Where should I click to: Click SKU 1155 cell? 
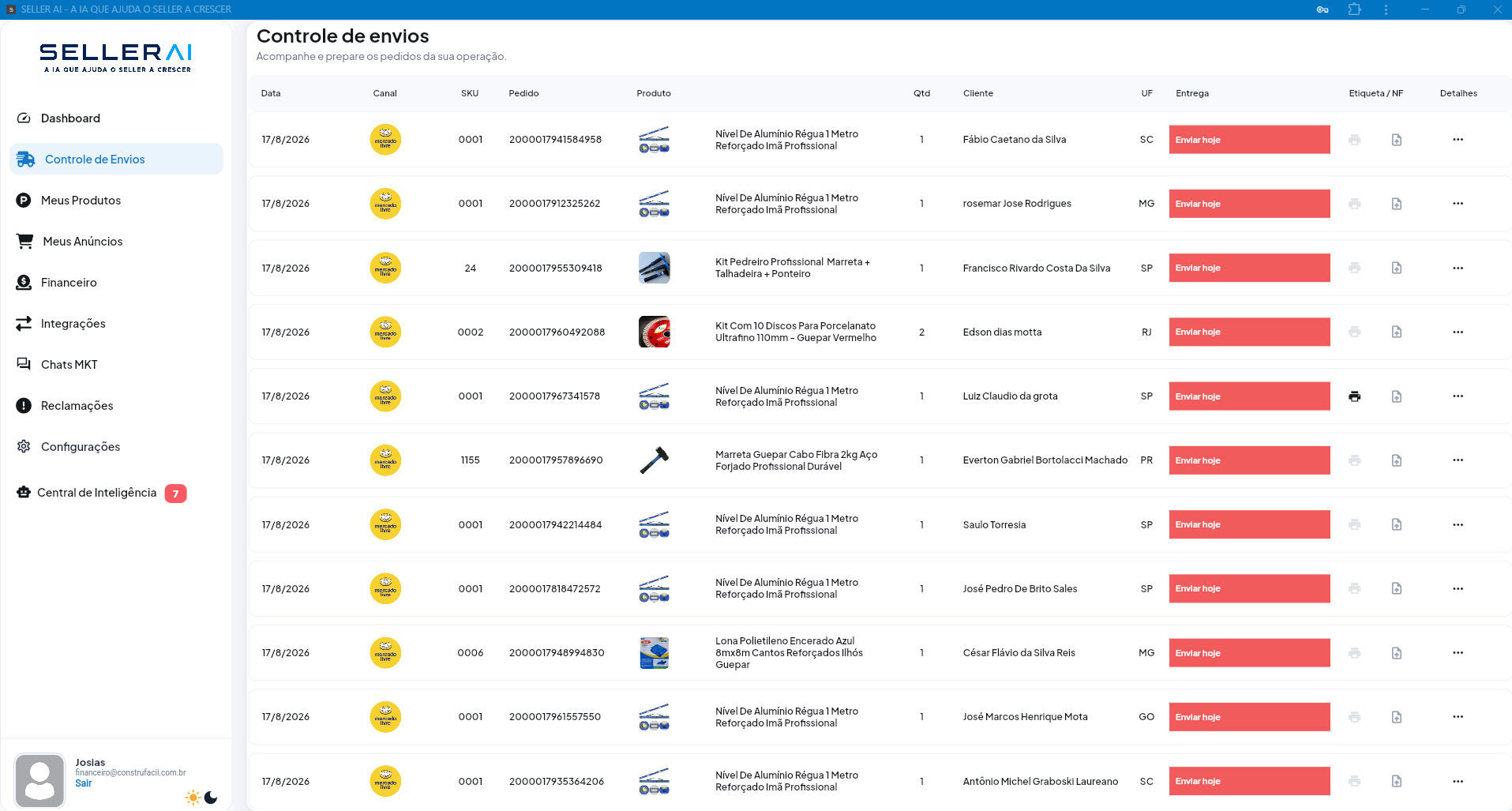coord(471,460)
